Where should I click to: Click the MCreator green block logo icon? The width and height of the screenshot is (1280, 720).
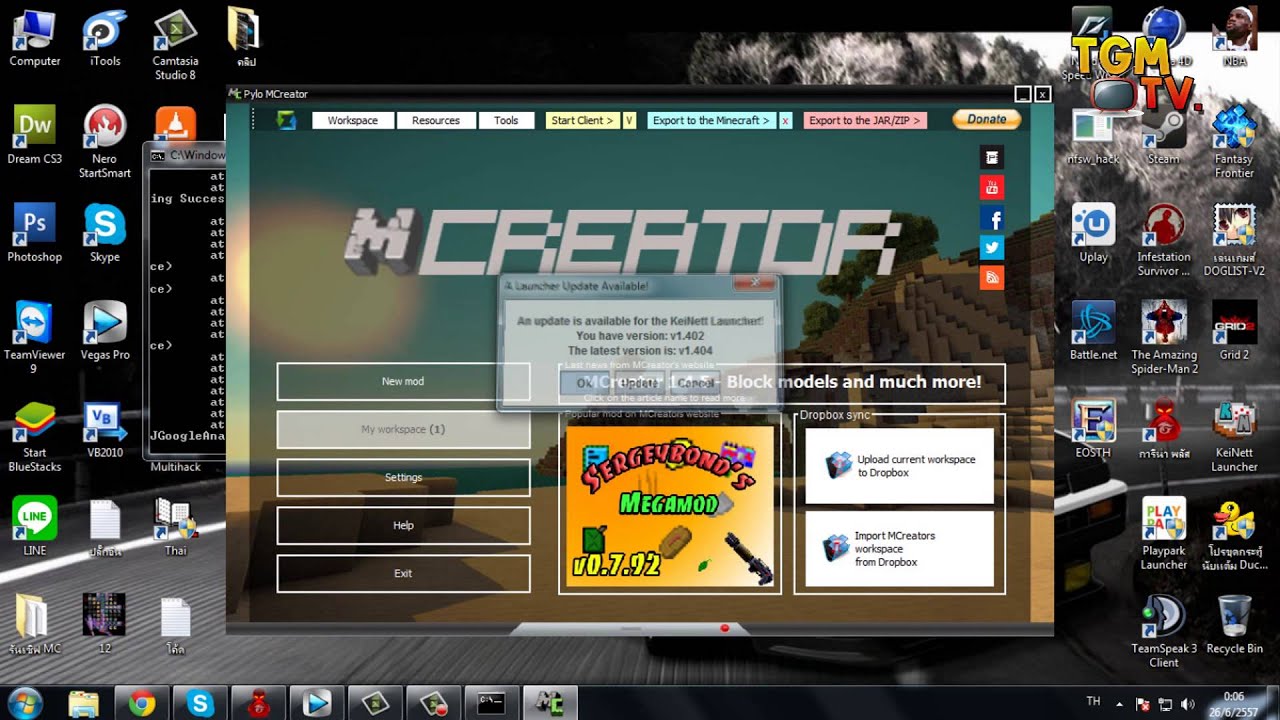coord(287,121)
